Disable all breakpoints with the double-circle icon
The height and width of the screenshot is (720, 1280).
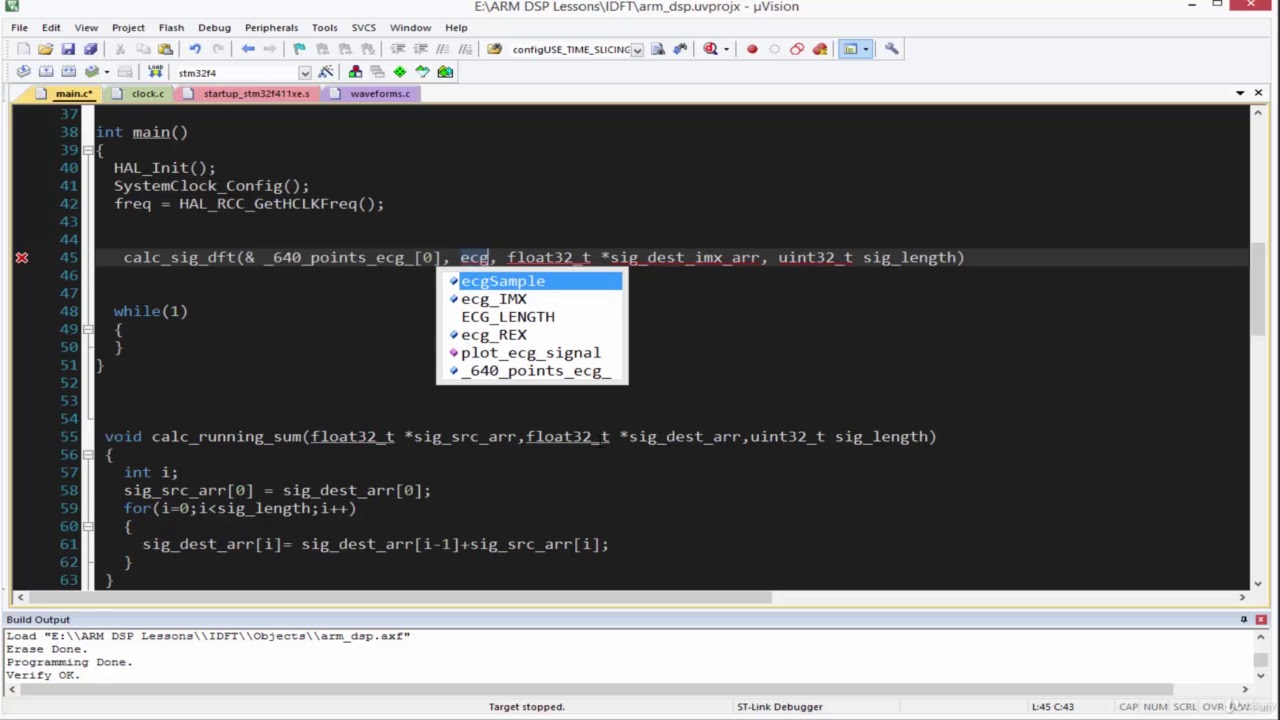coord(797,49)
